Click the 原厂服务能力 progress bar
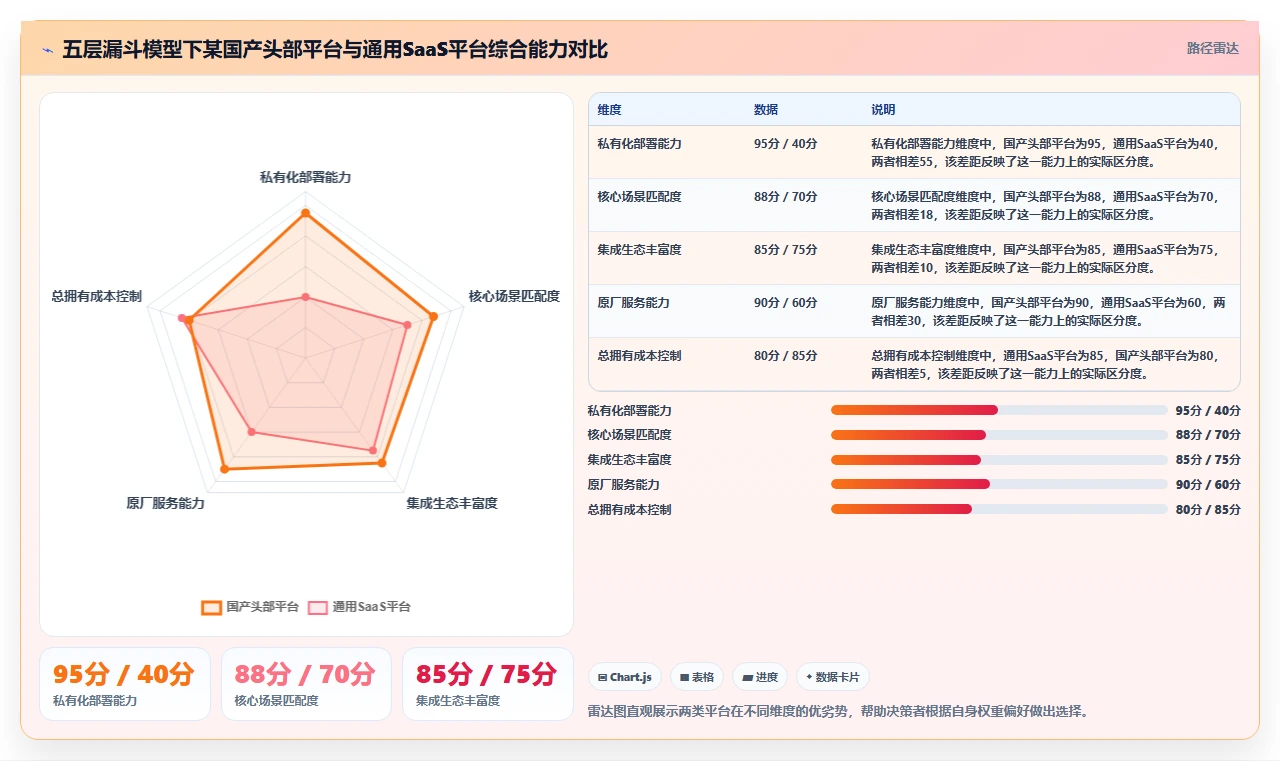1280x761 pixels. [x=999, y=484]
